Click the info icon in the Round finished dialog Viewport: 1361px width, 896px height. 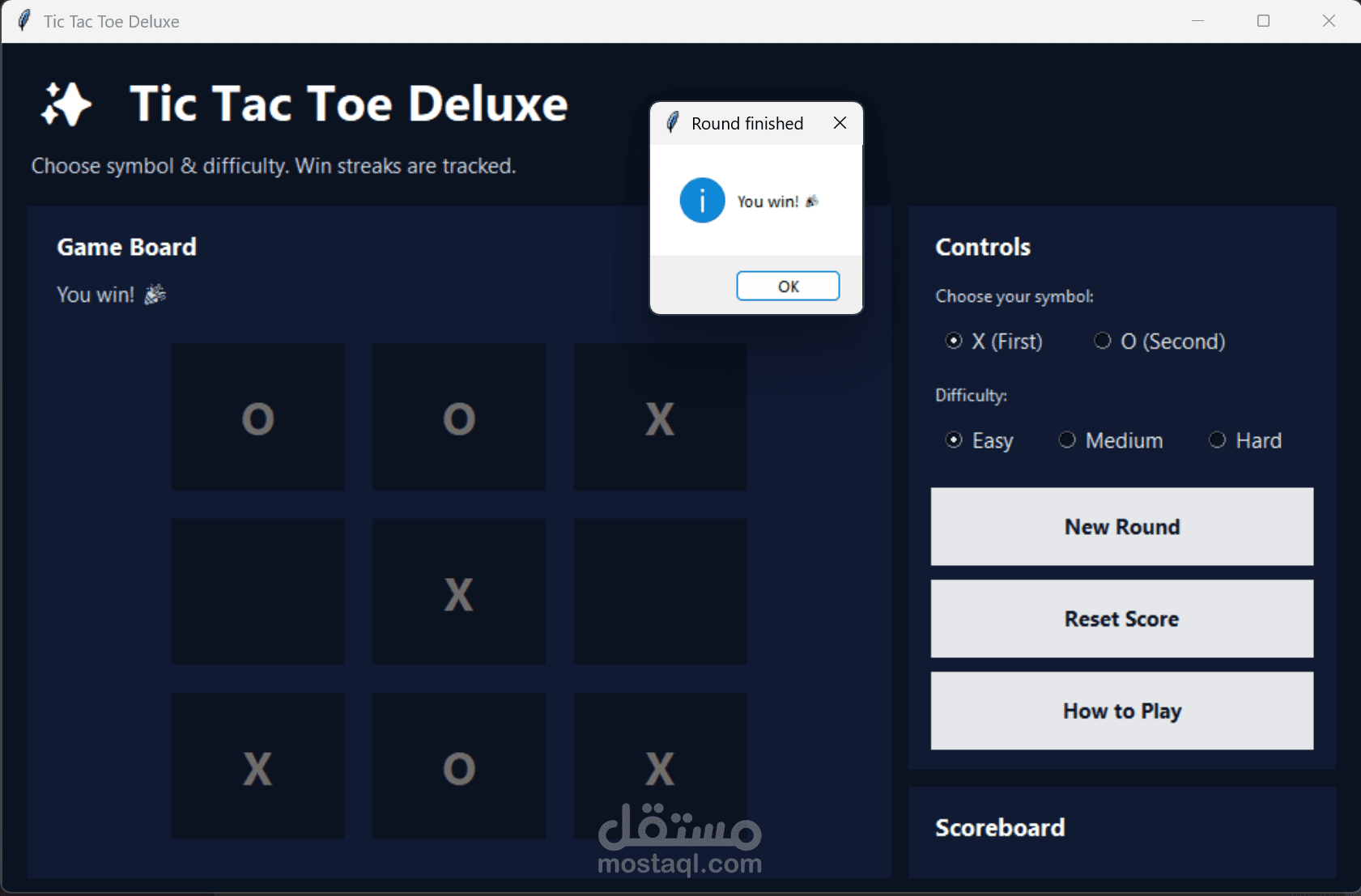tap(701, 200)
